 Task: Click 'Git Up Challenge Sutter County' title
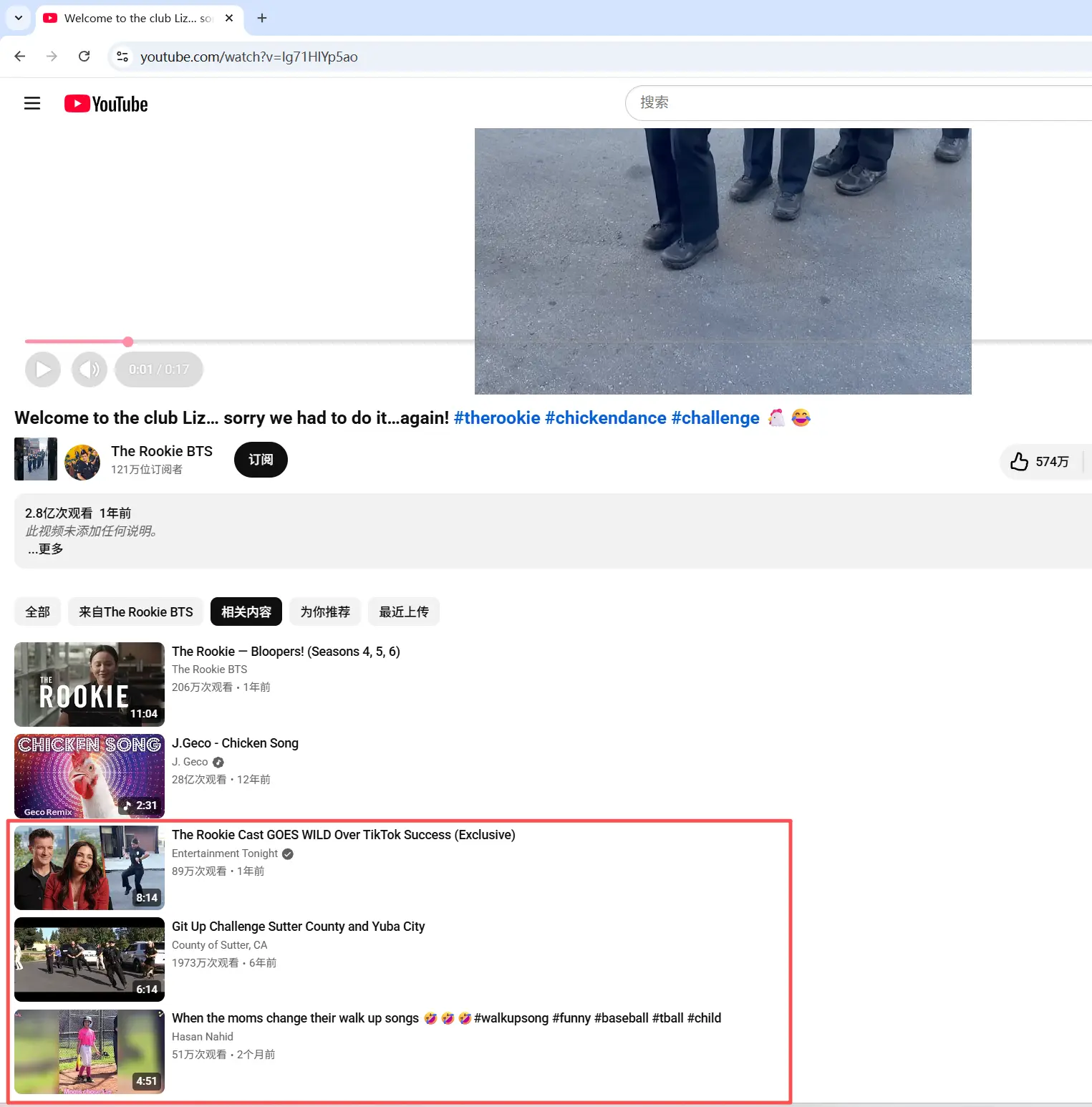[298, 927]
